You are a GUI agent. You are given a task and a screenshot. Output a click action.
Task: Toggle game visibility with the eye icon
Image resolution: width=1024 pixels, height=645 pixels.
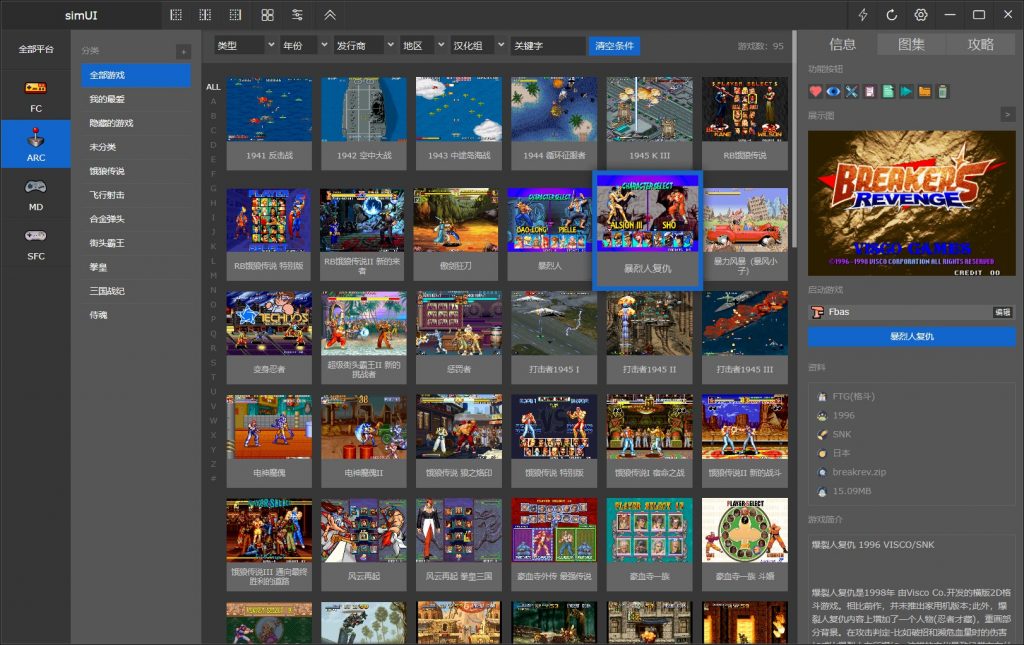pyautogui.click(x=833, y=92)
